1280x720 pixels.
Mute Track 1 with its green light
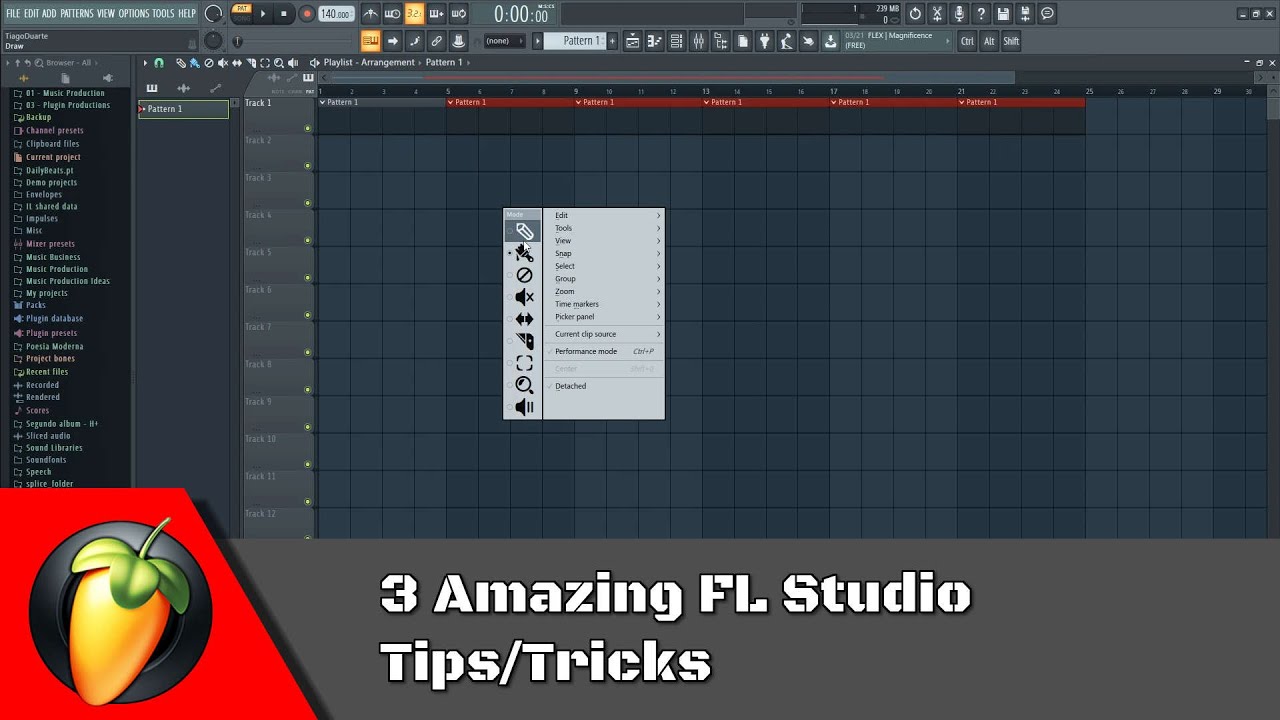(307, 128)
